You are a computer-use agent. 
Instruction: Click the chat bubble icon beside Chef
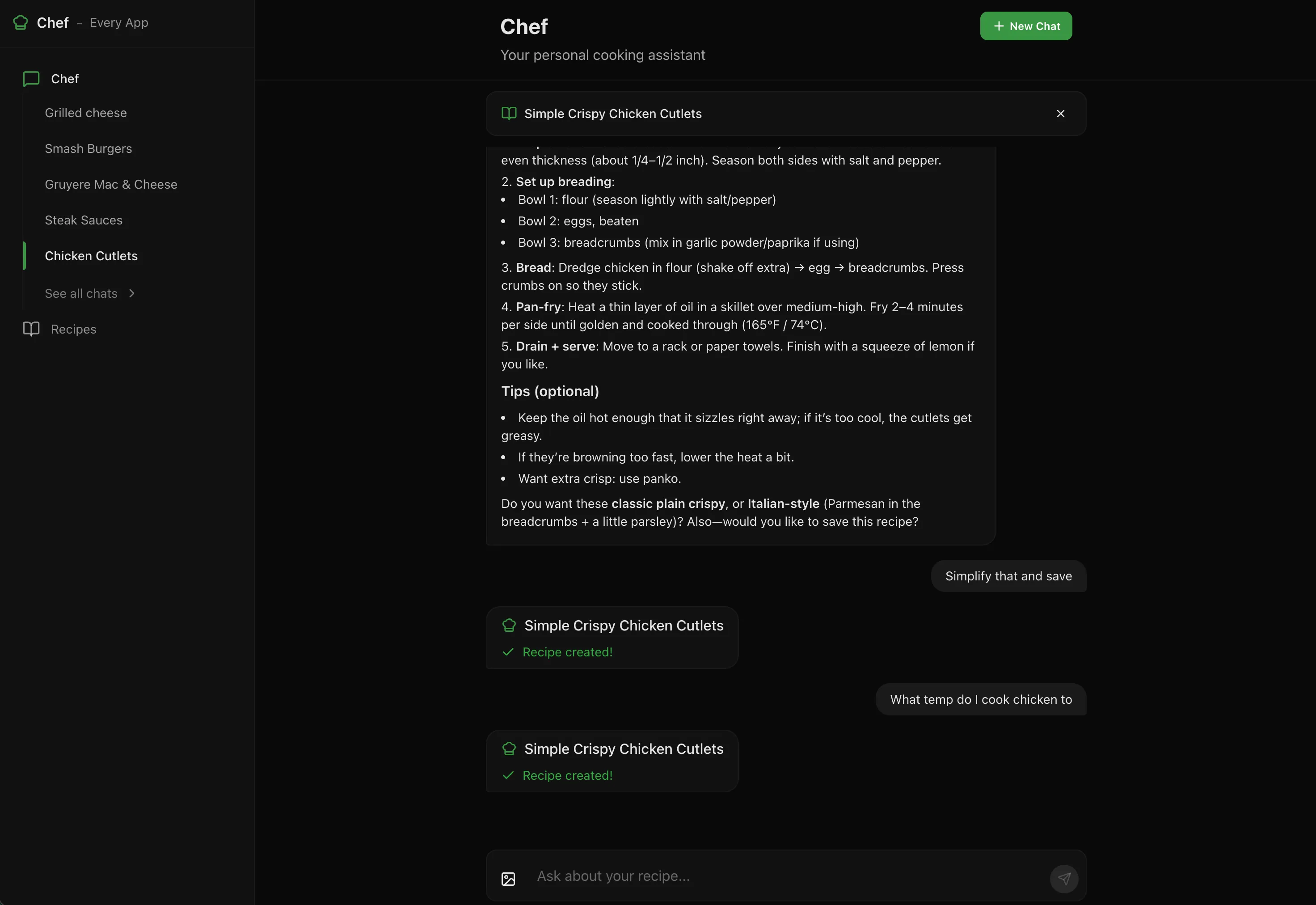pyautogui.click(x=30, y=79)
